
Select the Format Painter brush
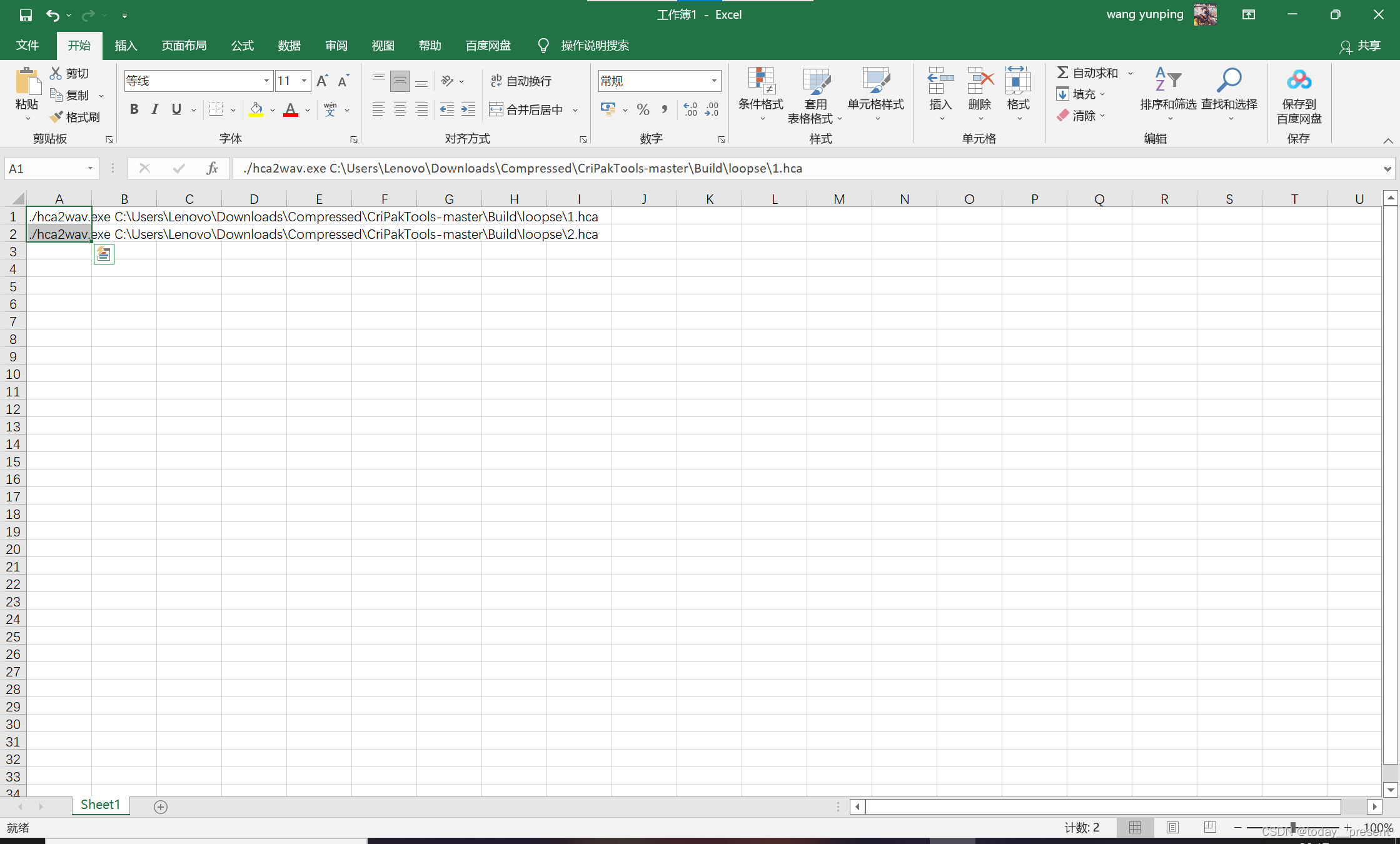[x=56, y=117]
